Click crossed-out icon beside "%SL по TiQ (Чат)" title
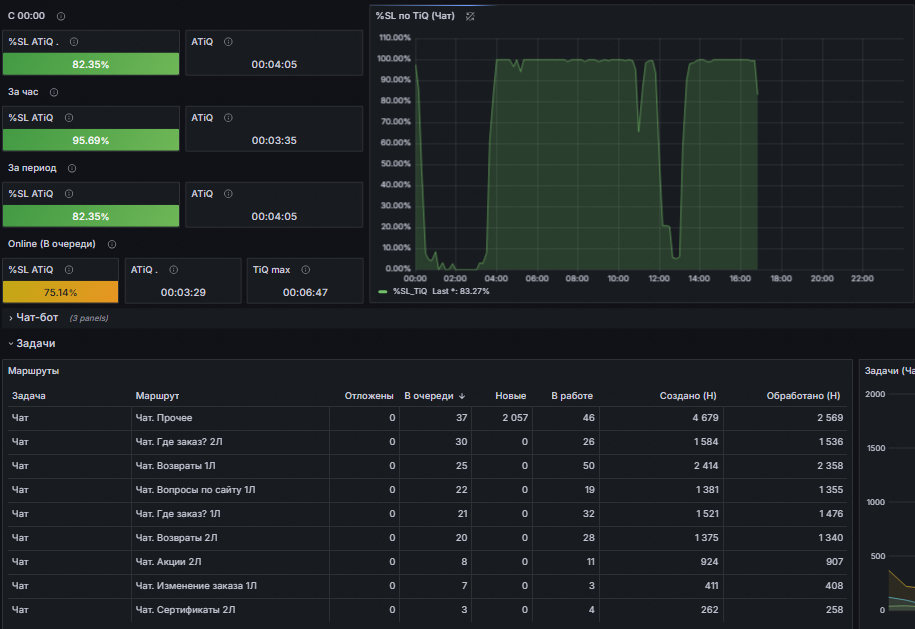Screen dimensions: 915x629 [470, 16]
